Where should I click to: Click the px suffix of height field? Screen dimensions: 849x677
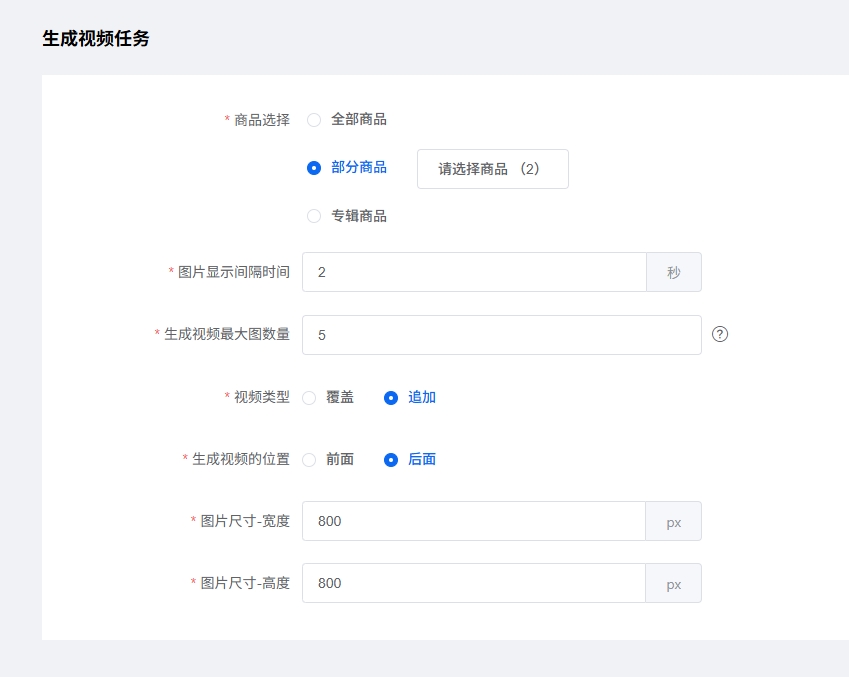tap(674, 583)
